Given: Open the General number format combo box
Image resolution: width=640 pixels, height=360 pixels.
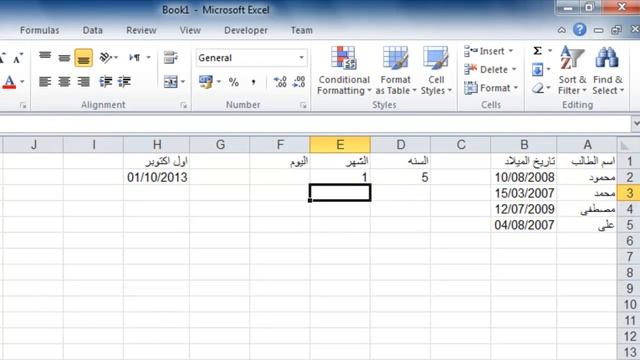Looking at the screenshot, I should [x=251, y=58].
